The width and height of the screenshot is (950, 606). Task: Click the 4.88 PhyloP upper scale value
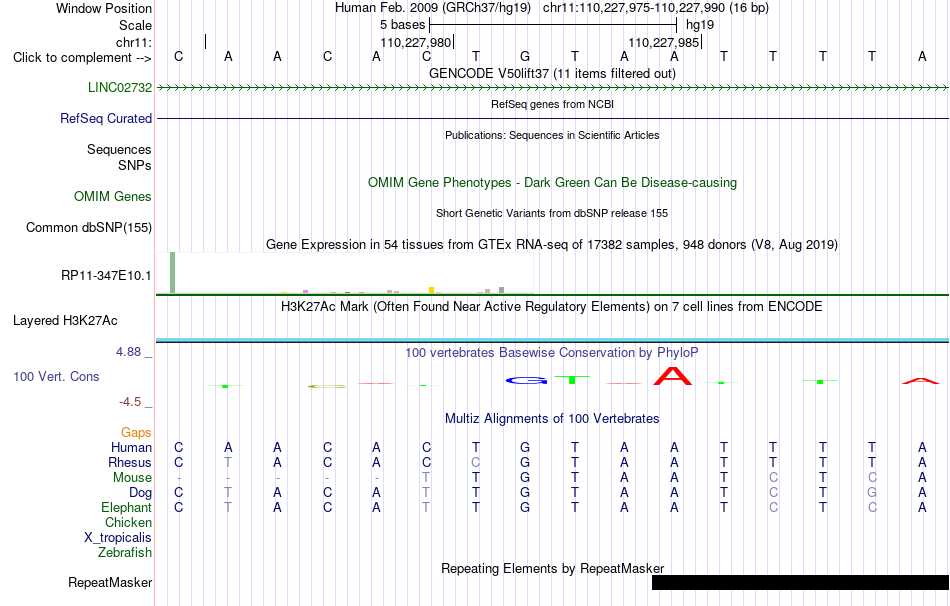(x=129, y=351)
